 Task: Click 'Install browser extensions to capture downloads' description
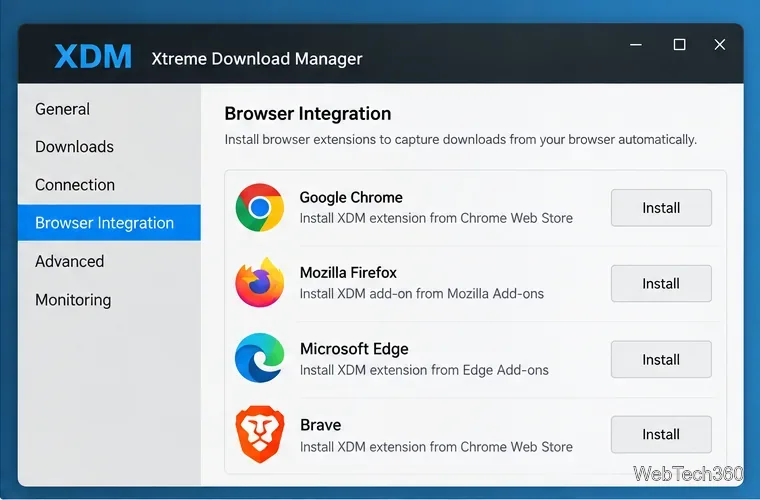click(x=460, y=140)
